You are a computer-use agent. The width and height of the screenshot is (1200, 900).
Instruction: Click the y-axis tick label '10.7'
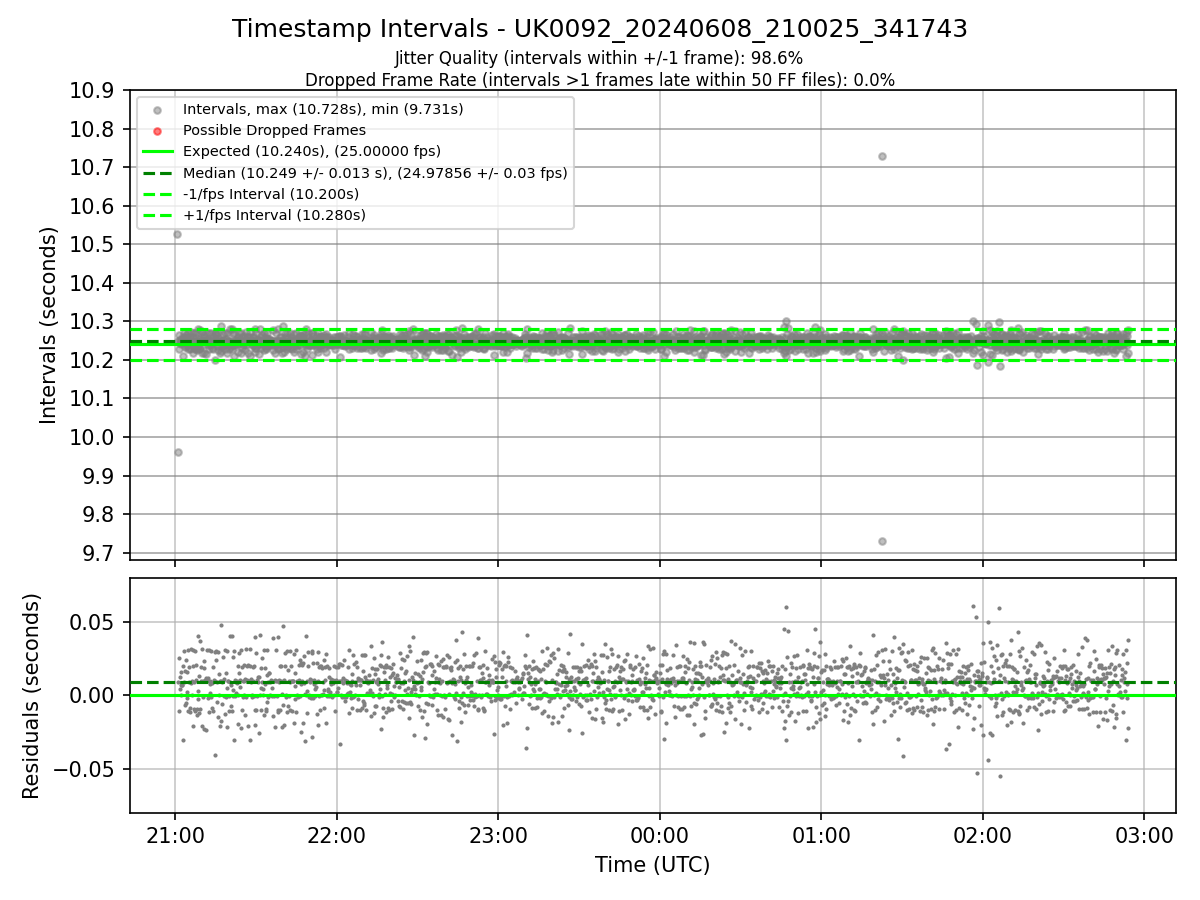coord(91,168)
